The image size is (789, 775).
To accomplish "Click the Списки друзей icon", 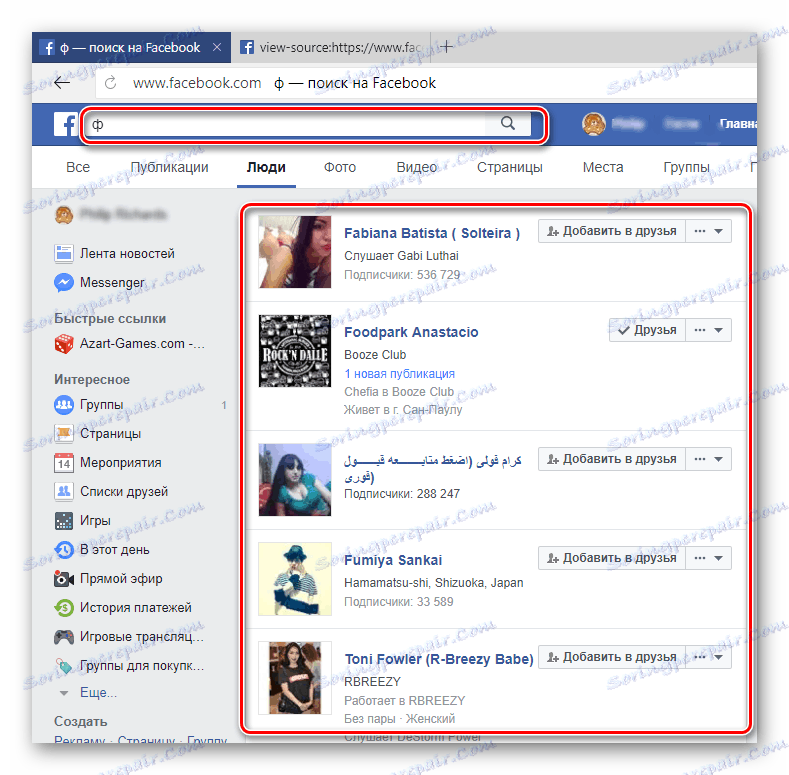I will pyautogui.click(x=64, y=492).
